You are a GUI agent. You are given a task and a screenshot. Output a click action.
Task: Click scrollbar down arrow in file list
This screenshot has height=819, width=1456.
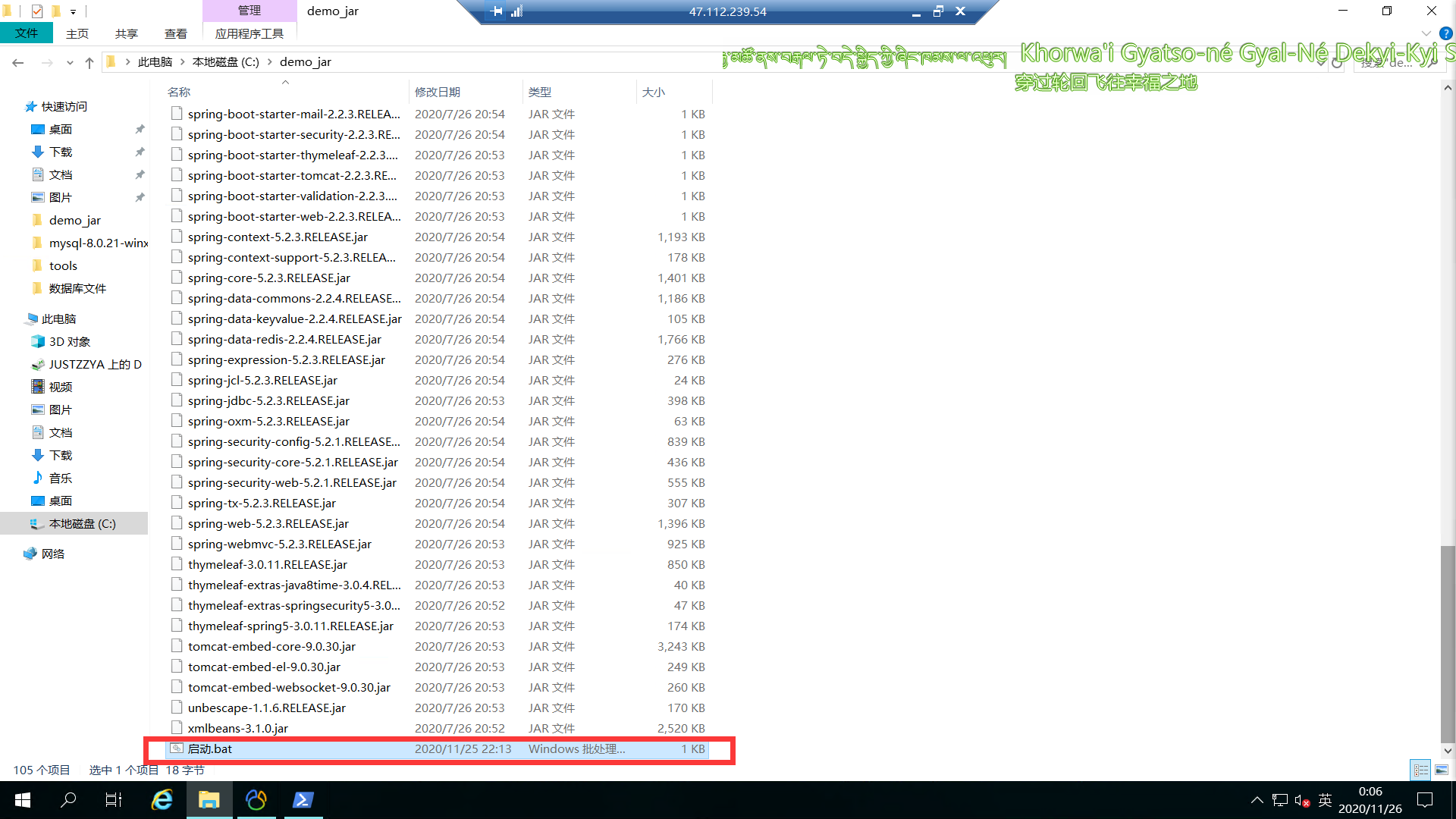pyautogui.click(x=1448, y=751)
